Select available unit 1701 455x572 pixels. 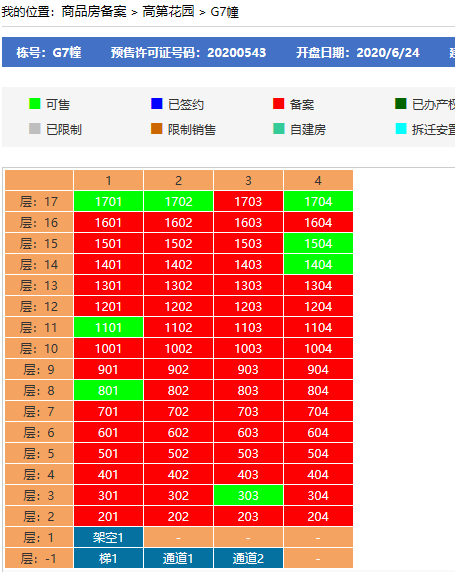pos(108,201)
